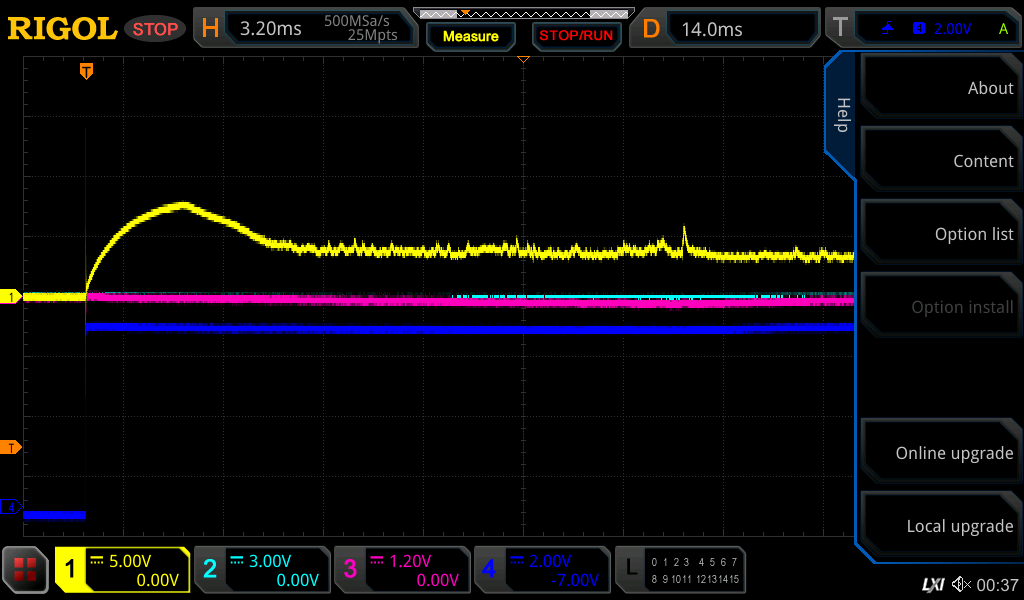
Task: Toggle the muted speaker sound icon
Action: pos(961,584)
